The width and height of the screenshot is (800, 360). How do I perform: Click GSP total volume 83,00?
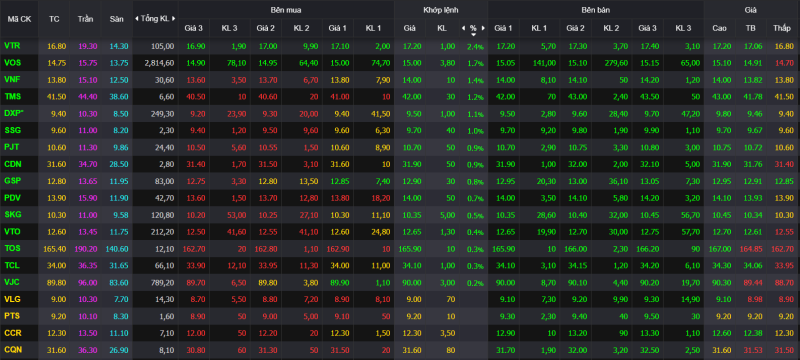[x=165, y=181]
